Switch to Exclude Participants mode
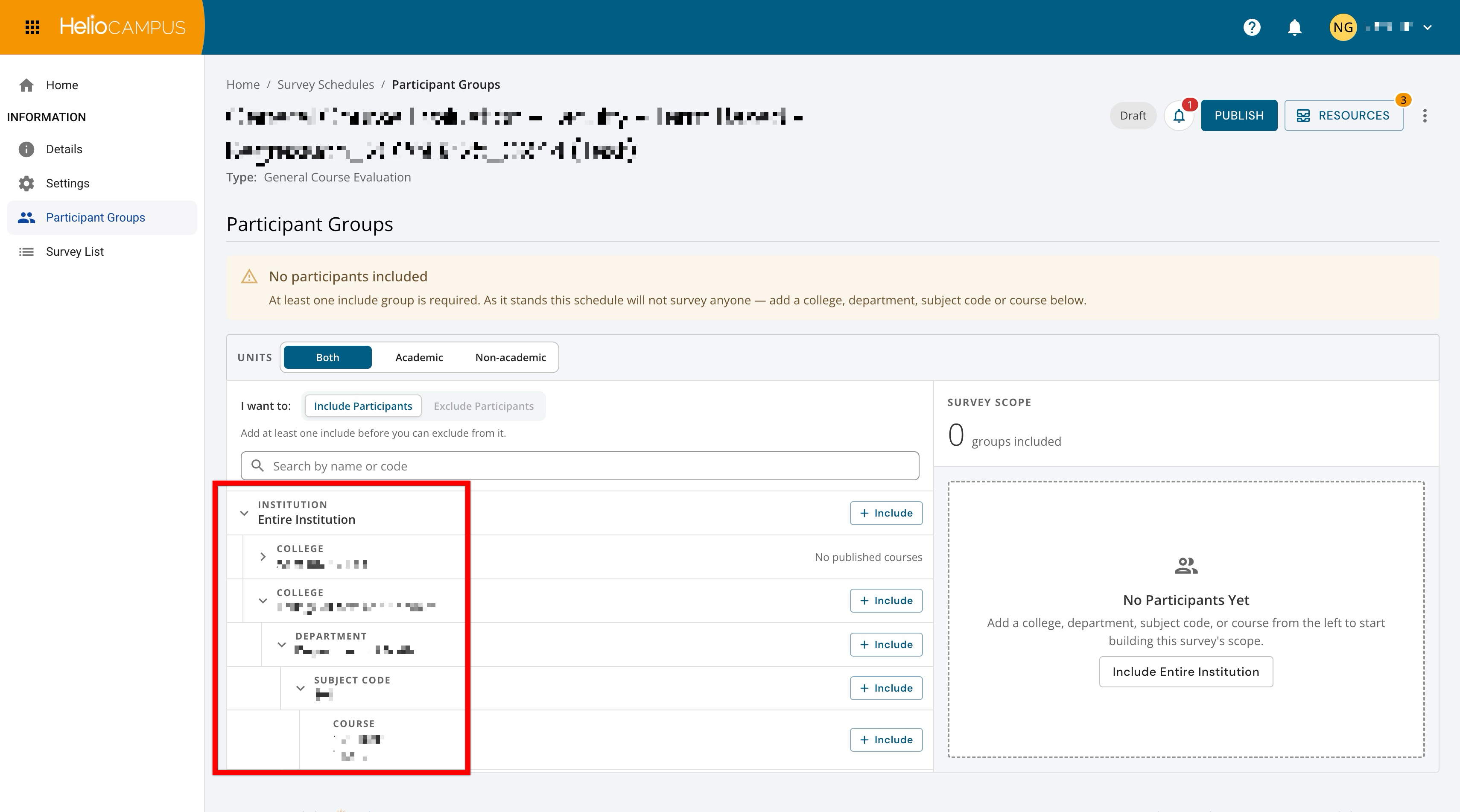Image resolution: width=1460 pixels, height=812 pixels. 483,406
